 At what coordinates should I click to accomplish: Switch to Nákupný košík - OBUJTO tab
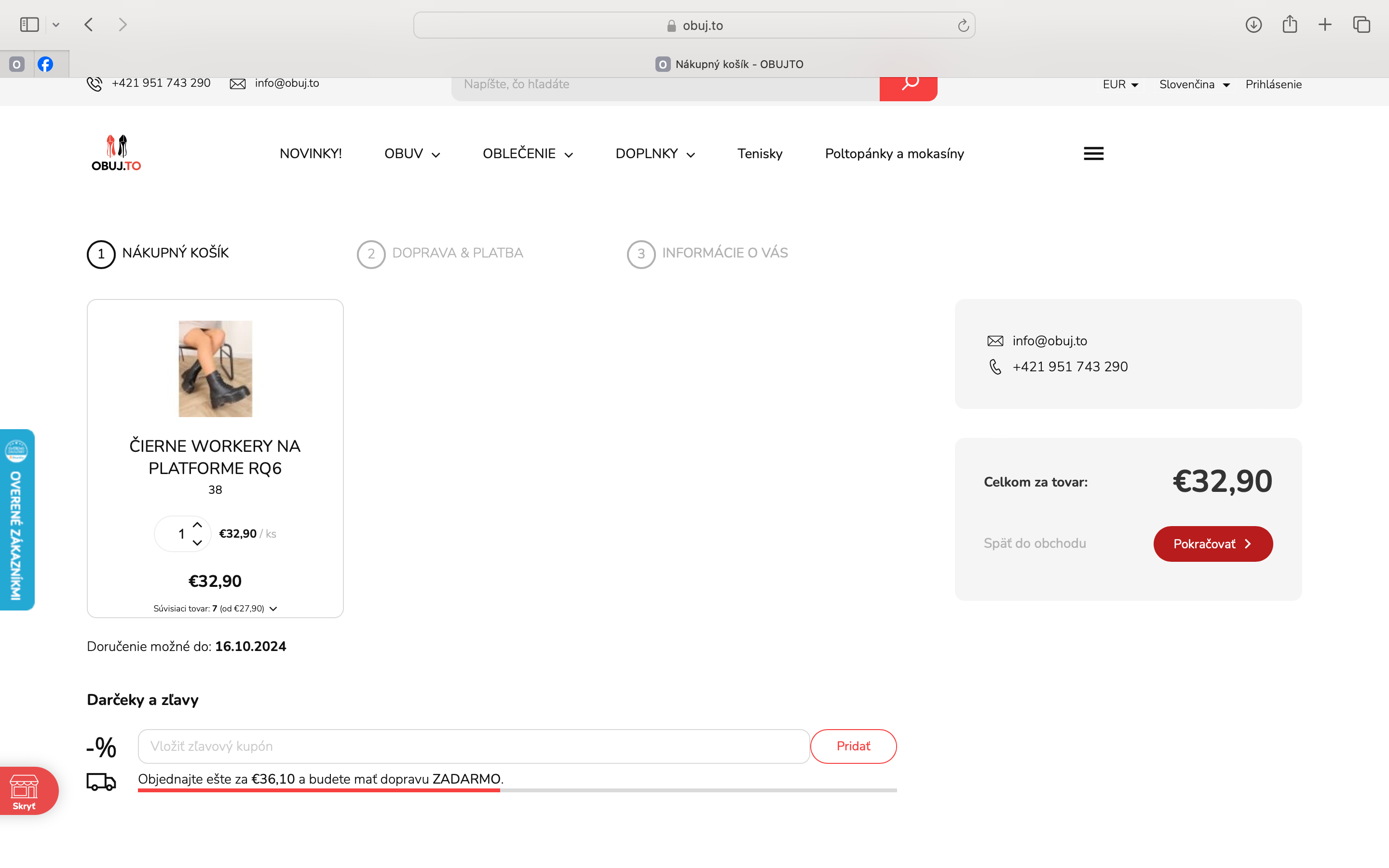click(729, 64)
